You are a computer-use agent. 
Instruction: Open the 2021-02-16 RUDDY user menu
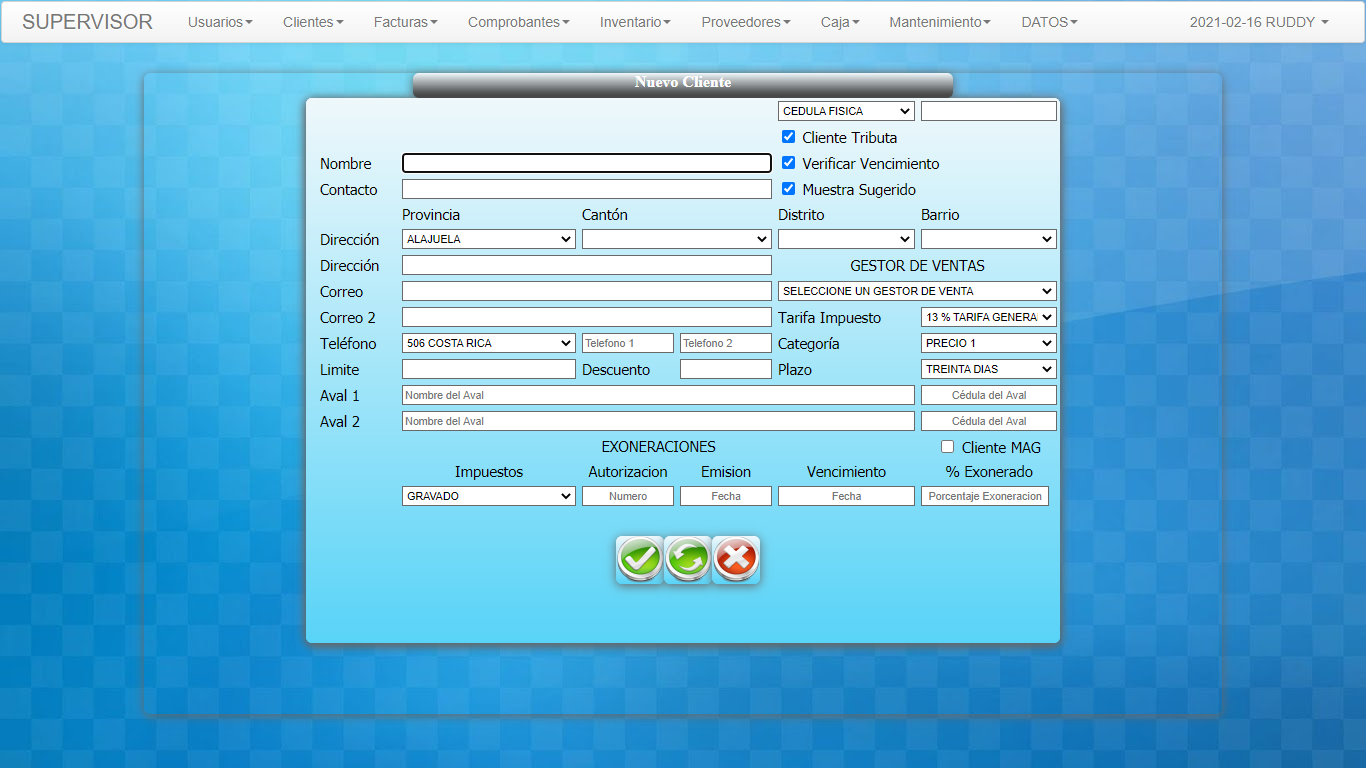1258,22
